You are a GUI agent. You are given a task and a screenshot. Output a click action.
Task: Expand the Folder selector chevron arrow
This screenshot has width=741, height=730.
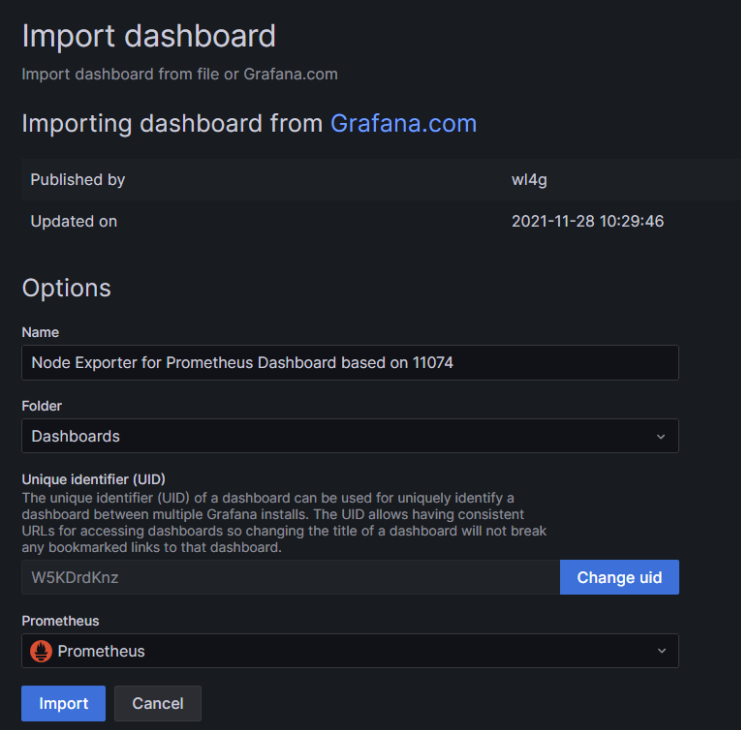point(661,437)
